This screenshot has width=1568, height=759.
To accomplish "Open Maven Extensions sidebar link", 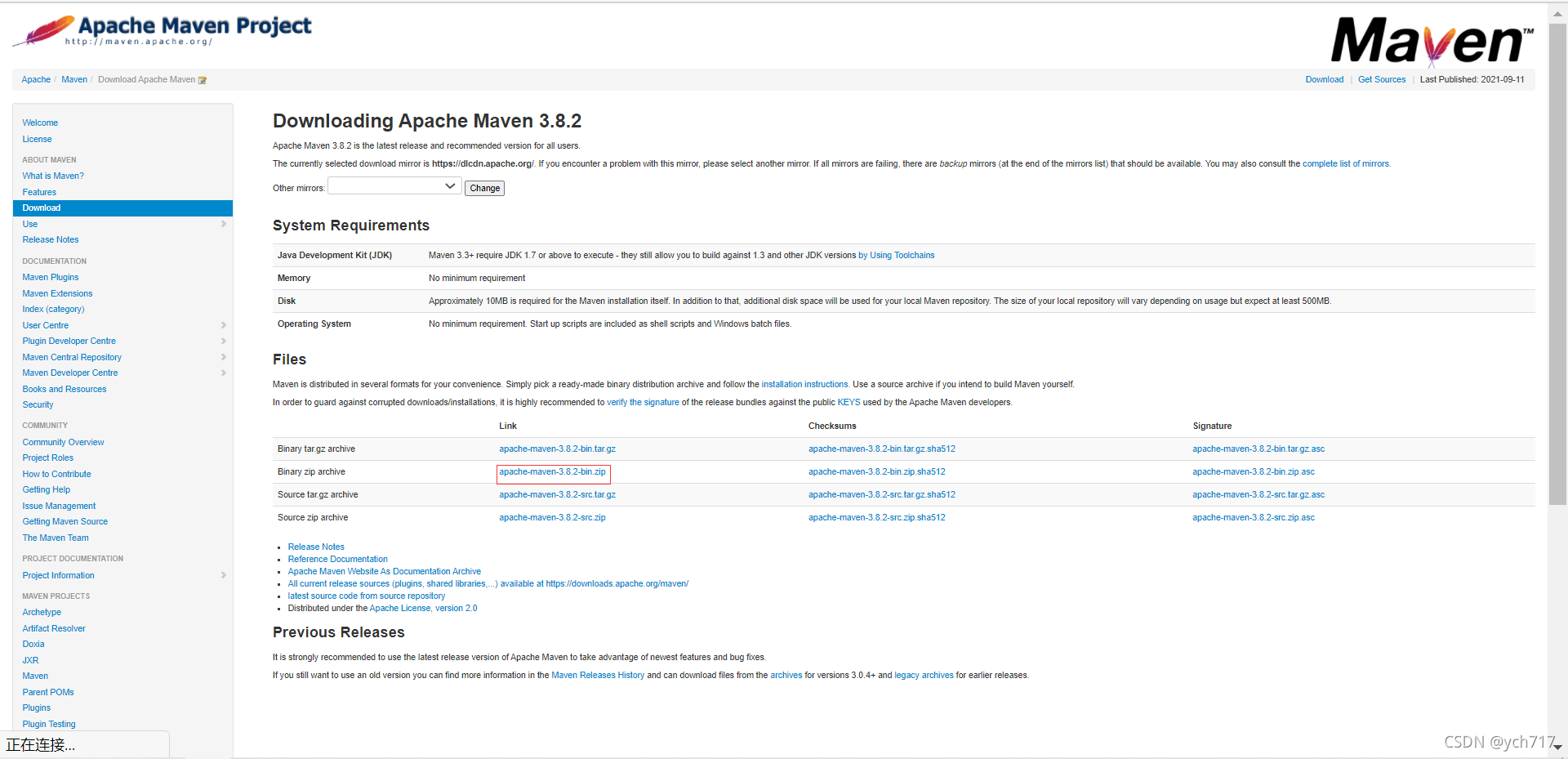I will 57,293.
